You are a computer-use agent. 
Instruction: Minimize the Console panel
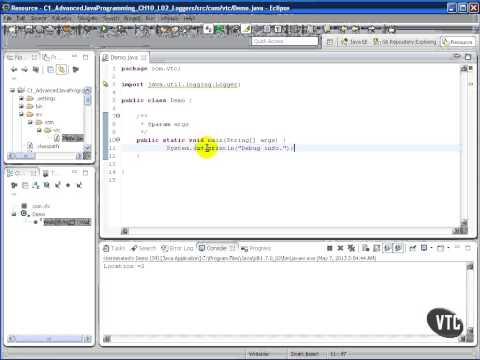457,247
